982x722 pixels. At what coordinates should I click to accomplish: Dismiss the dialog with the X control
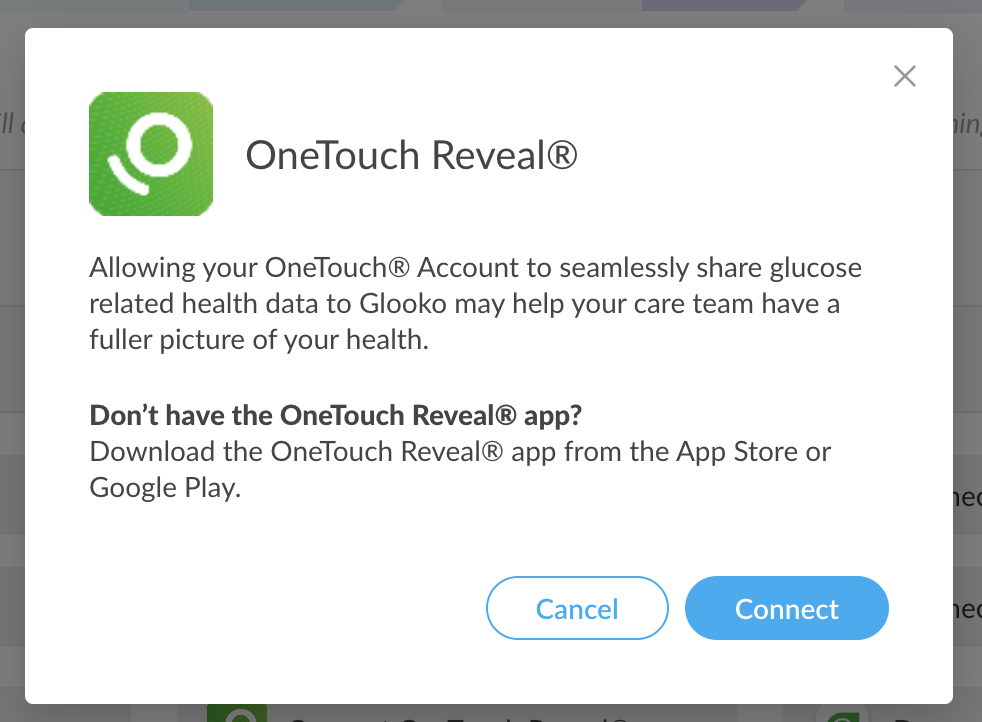coord(904,75)
